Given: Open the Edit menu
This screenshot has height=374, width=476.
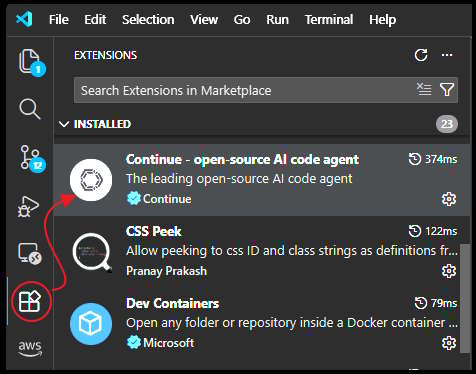Looking at the screenshot, I should pyautogui.click(x=95, y=20).
